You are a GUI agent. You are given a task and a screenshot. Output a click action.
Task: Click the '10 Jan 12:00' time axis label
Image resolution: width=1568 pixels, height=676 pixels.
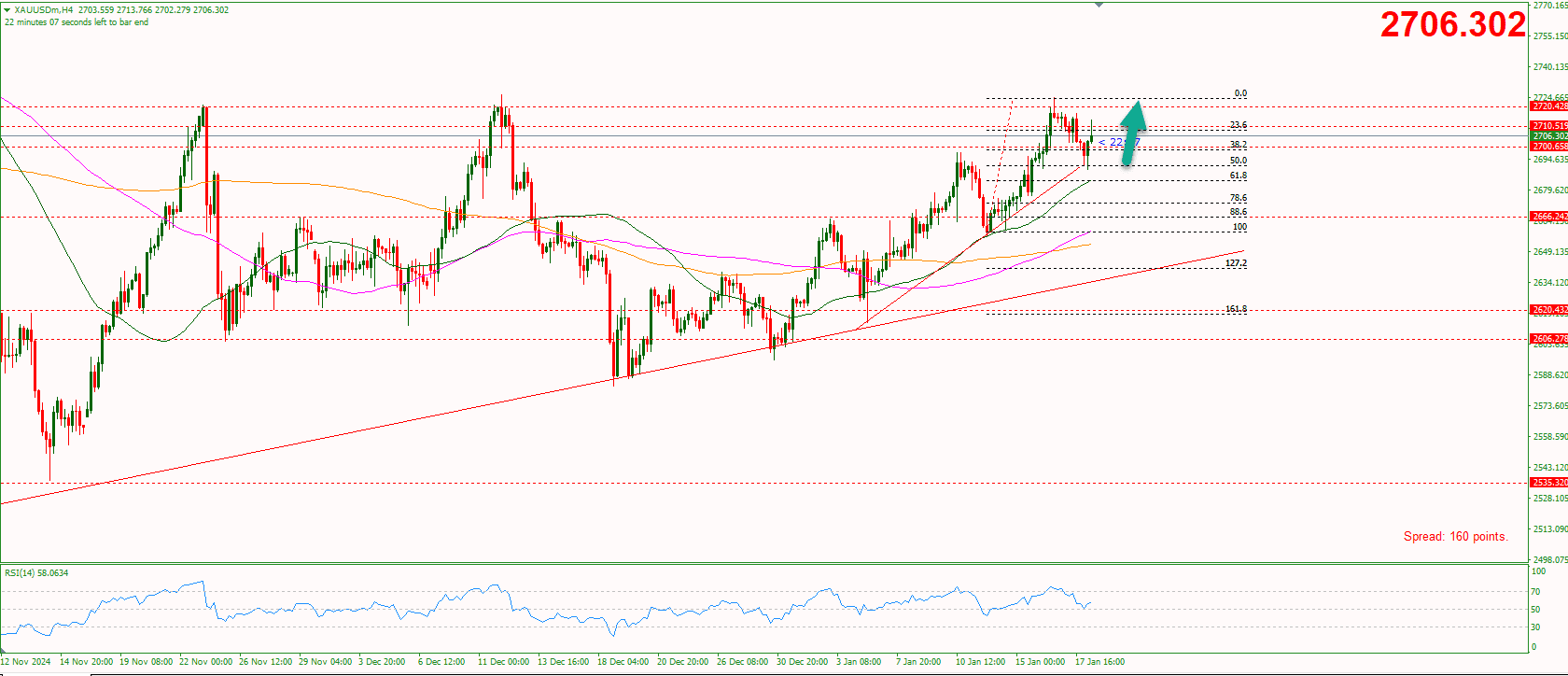click(x=980, y=662)
